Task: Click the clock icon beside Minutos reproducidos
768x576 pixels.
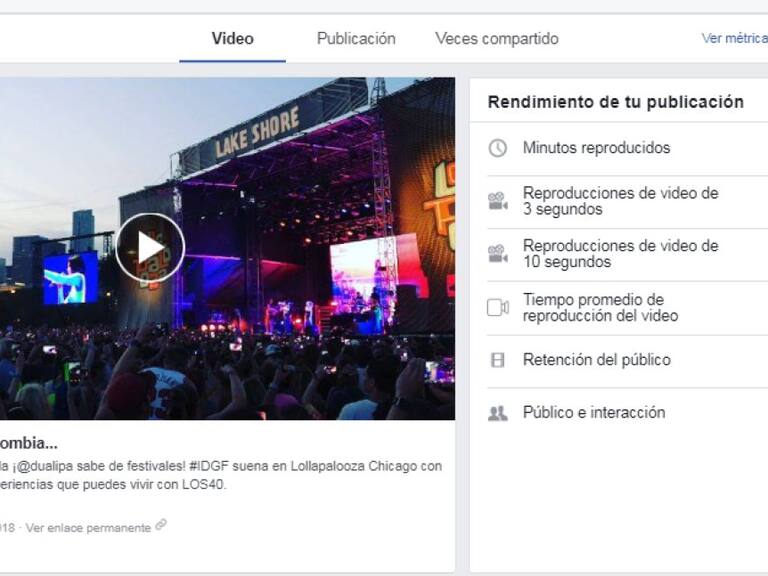Action: pos(497,148)
